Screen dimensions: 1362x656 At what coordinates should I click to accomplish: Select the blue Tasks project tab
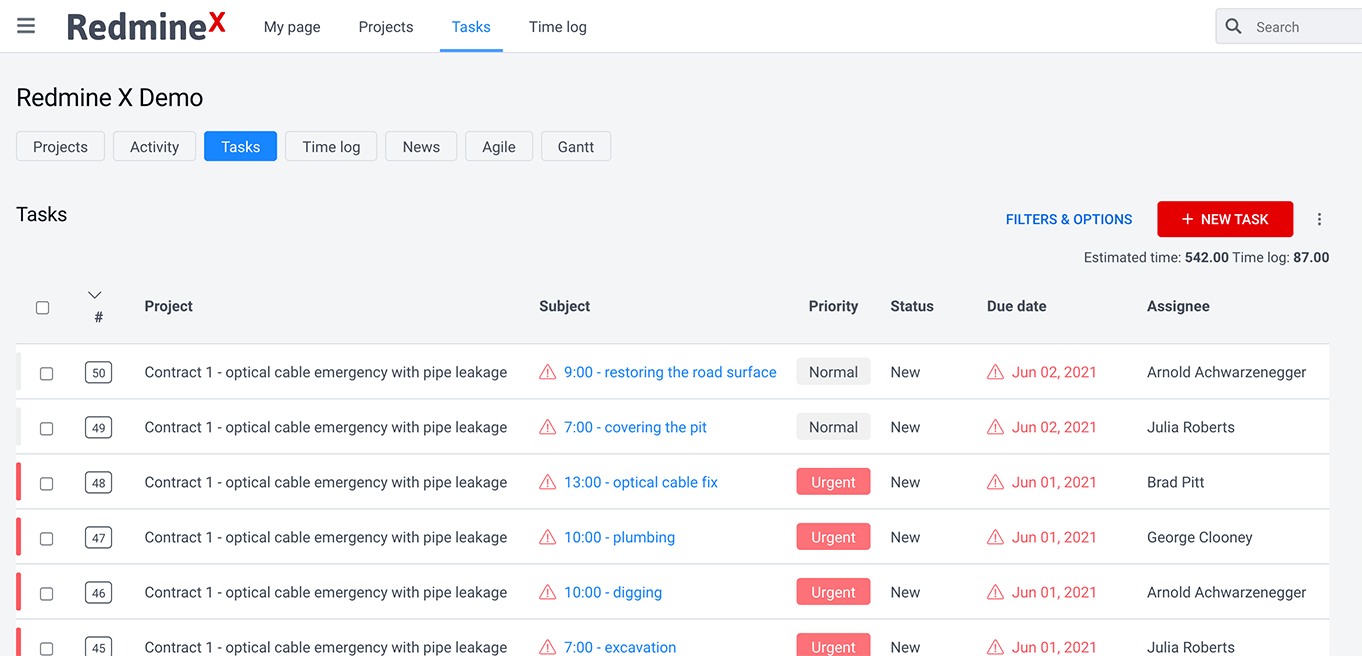point(240,146)
